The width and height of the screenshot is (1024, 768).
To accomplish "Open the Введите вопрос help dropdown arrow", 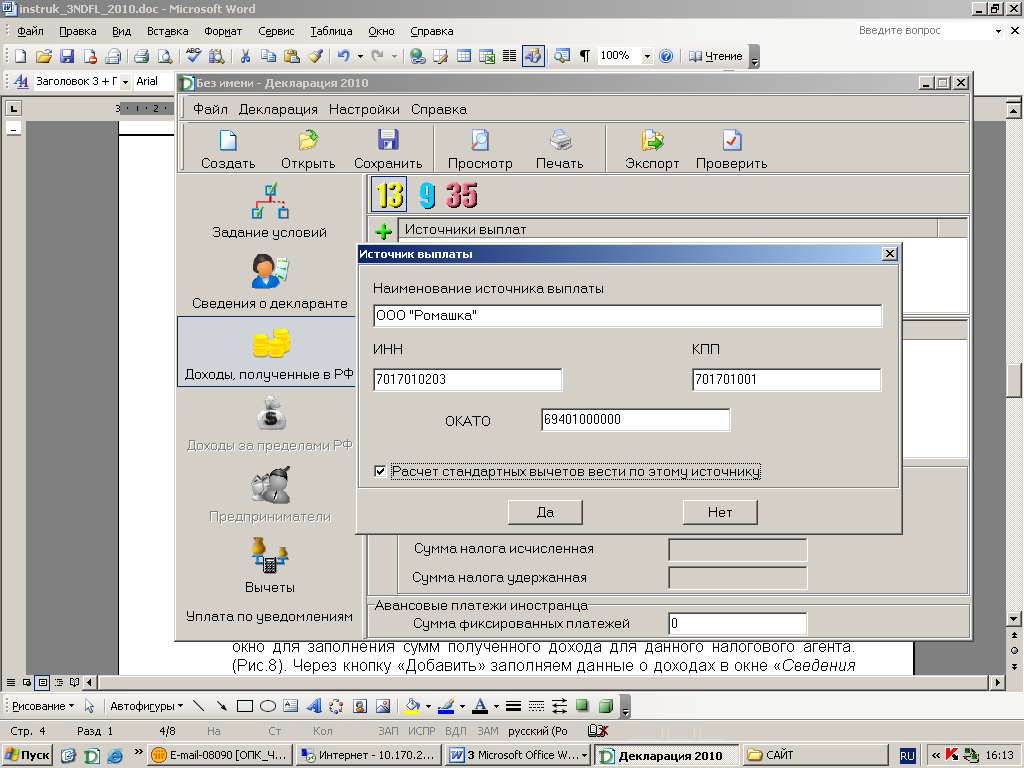I will point(998,31).
